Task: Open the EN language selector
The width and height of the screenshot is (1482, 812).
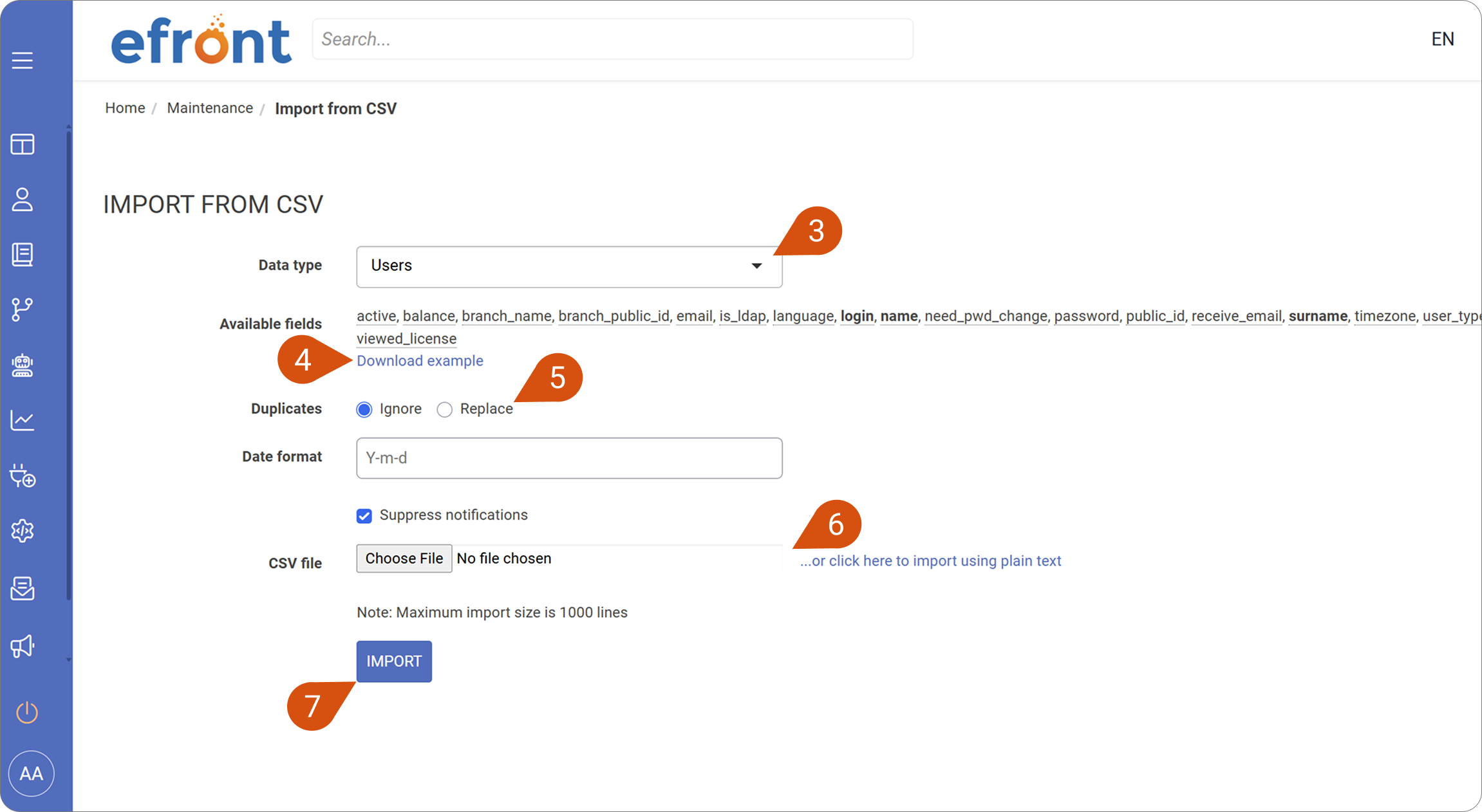Action: [x=1442, y=39]
